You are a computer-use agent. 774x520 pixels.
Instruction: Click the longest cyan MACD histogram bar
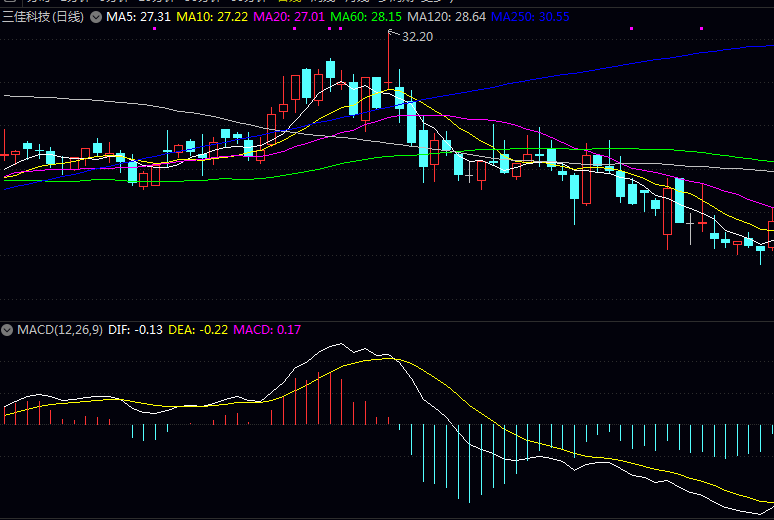(x=468, y=462)
